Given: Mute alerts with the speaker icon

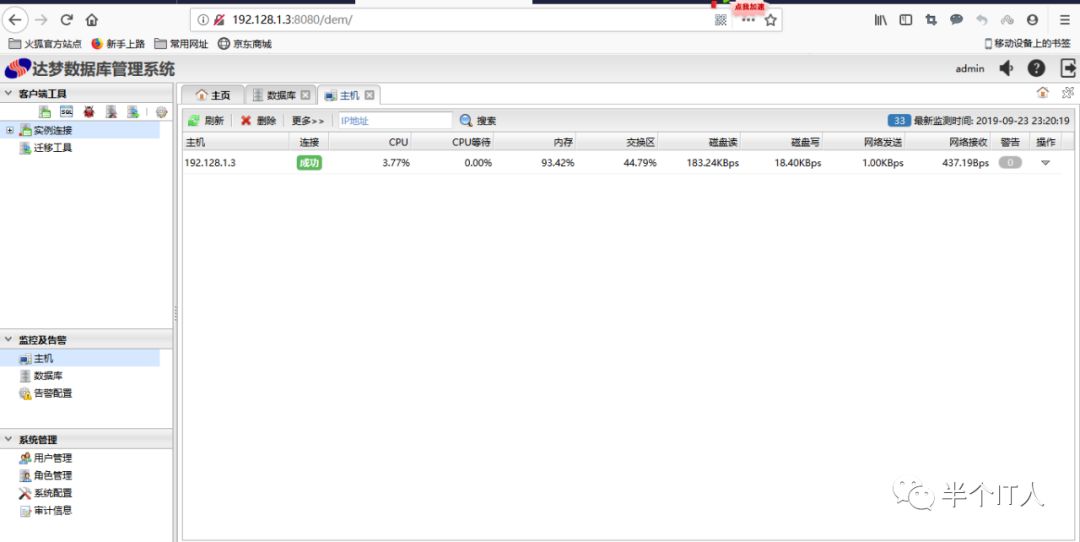Looking at the screenshot, I should point(1006,68).
